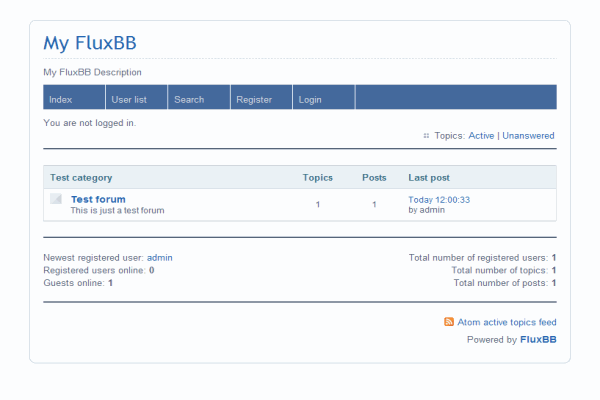Go to the Search page

189,99
